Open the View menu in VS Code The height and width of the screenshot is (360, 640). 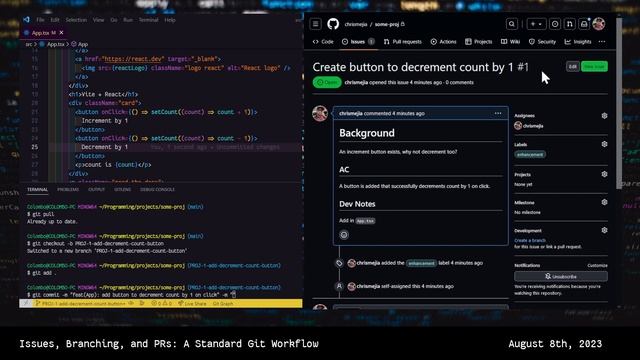(98, 20)
